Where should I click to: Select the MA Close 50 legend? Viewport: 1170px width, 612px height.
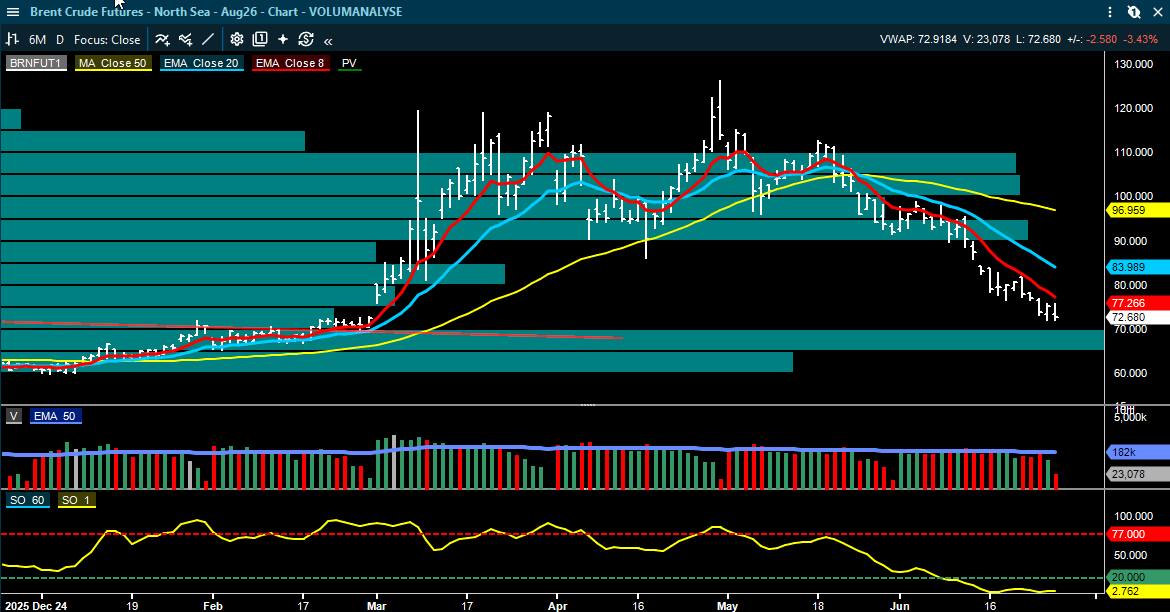(x=113, y=63)
